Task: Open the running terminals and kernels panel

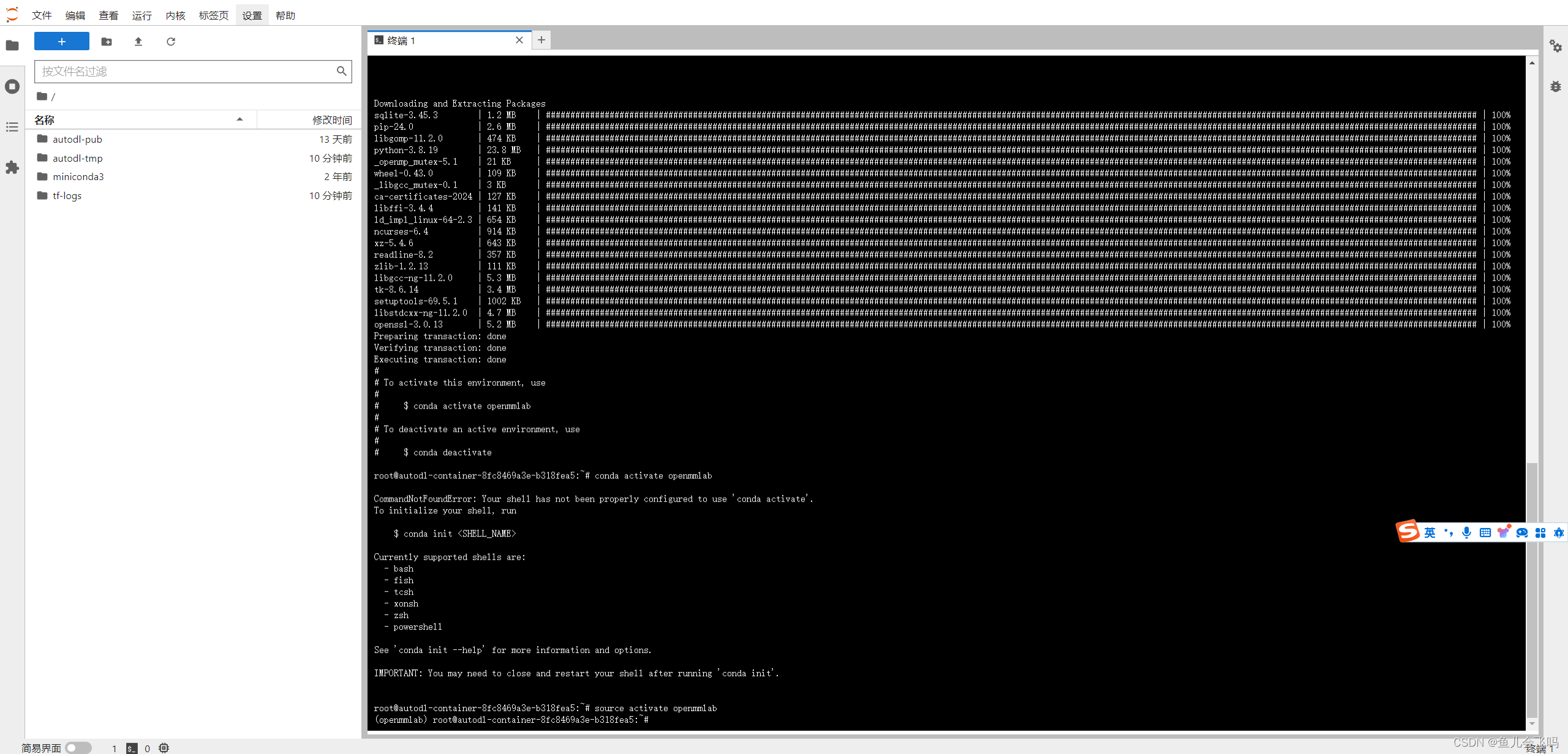Action: coord(12,86)
